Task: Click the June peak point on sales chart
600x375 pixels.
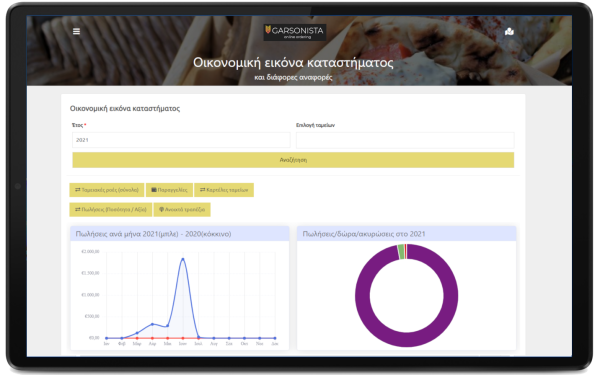Action: tap(183, 259)
